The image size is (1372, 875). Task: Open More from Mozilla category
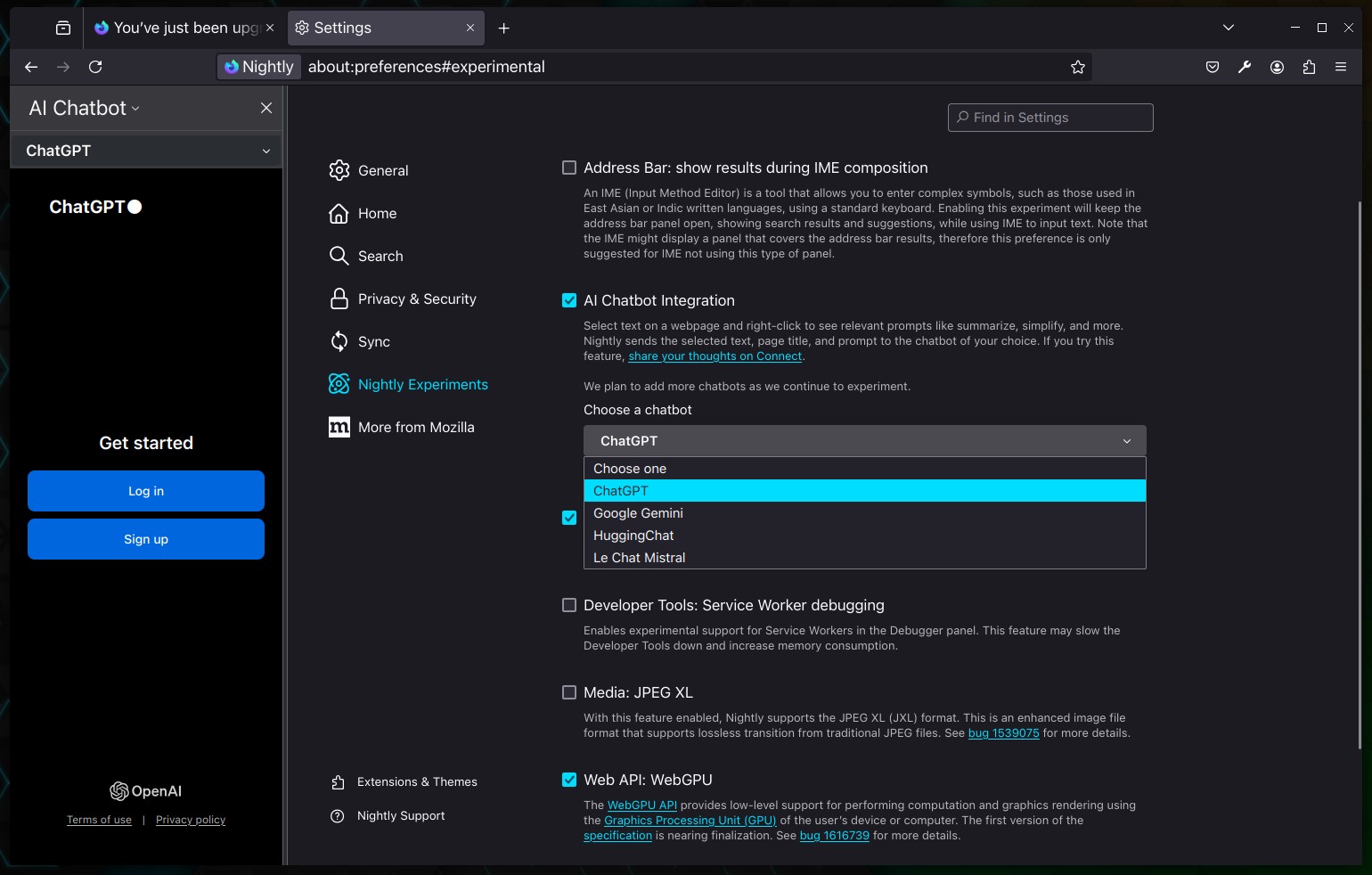(401, 427)
